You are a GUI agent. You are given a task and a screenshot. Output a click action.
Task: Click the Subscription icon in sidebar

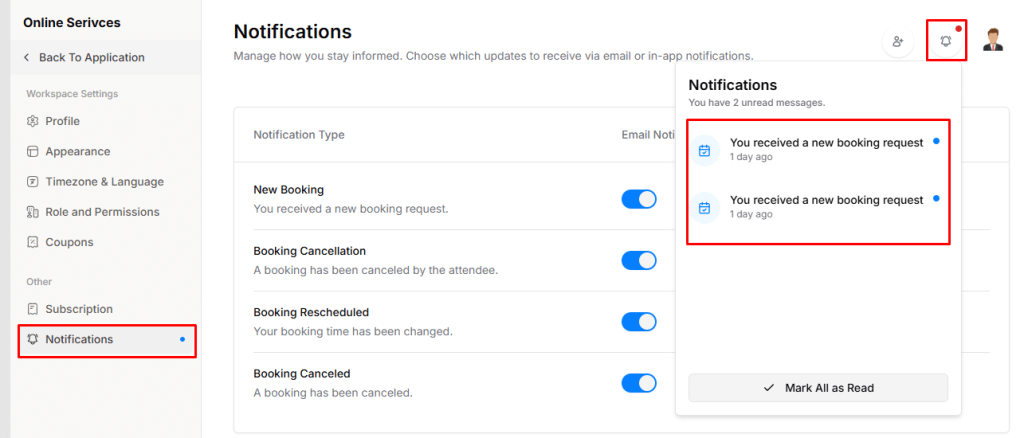point(33,309)
